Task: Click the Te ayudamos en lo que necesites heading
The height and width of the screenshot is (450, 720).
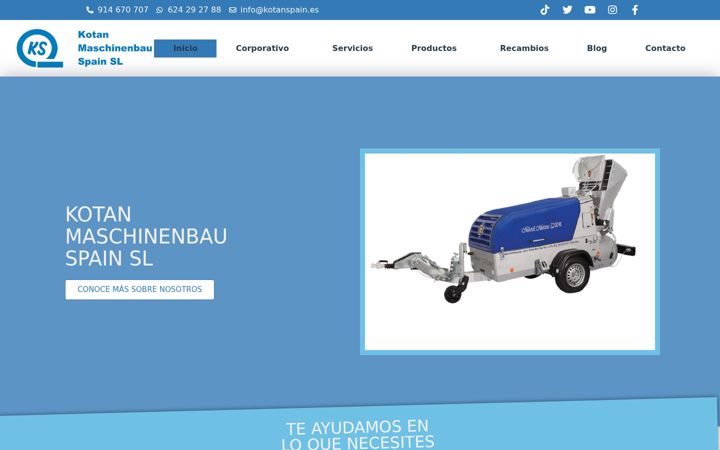Action: click(358, 434)
